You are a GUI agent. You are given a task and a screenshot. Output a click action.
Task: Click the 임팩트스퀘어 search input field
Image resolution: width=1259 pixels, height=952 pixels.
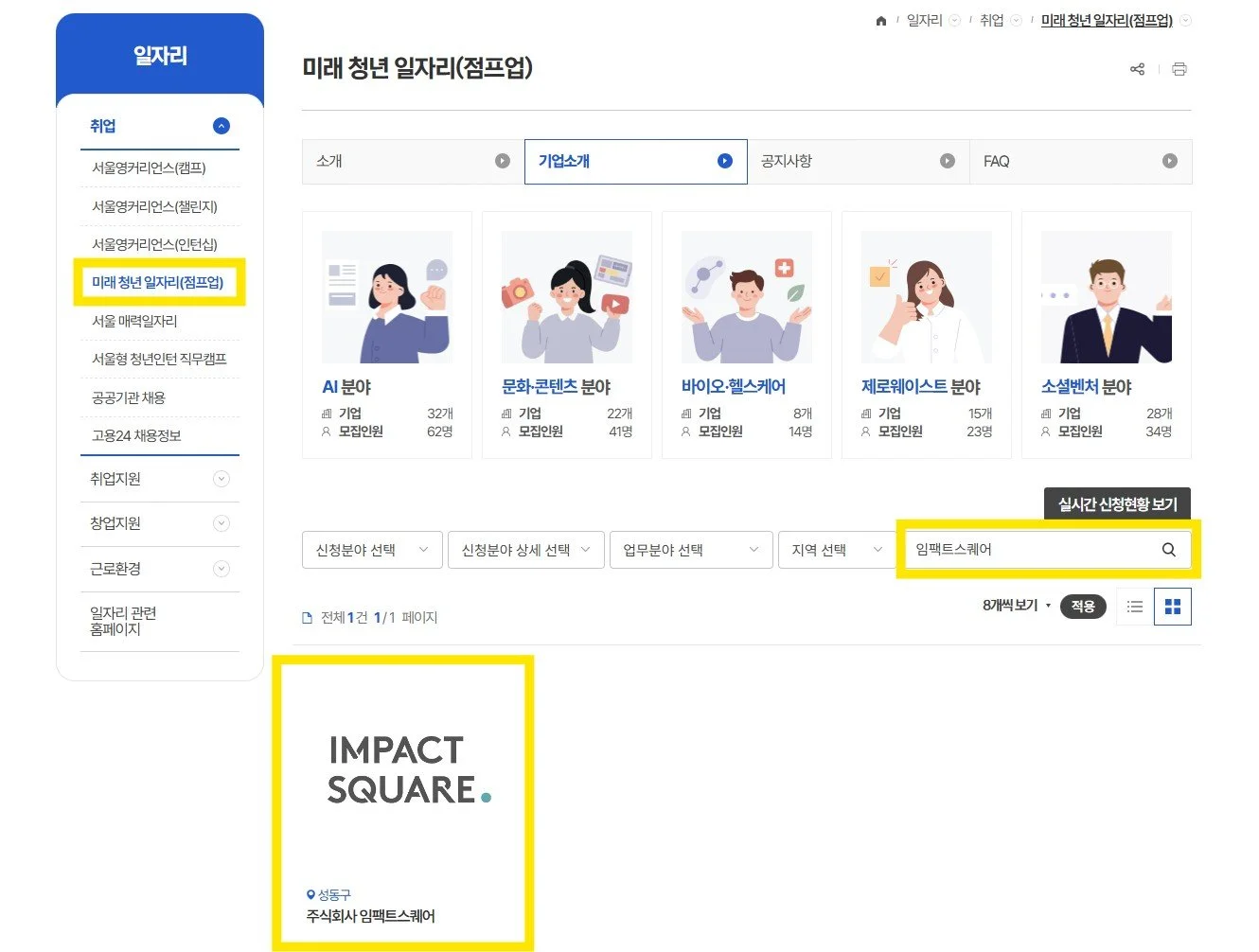tap(1030, 550)
